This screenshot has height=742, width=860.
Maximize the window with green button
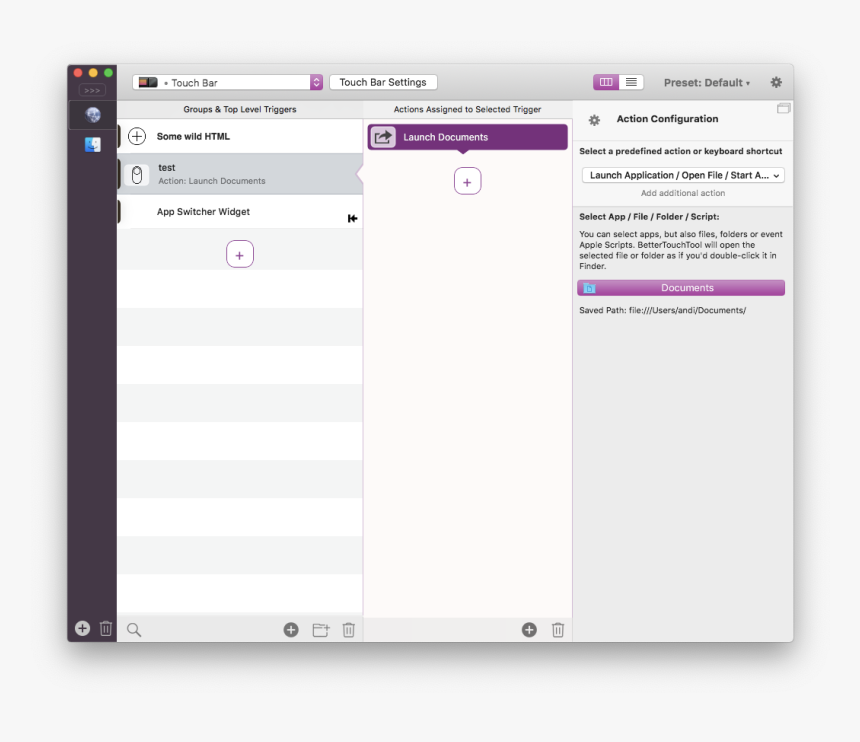pos(109,73)
